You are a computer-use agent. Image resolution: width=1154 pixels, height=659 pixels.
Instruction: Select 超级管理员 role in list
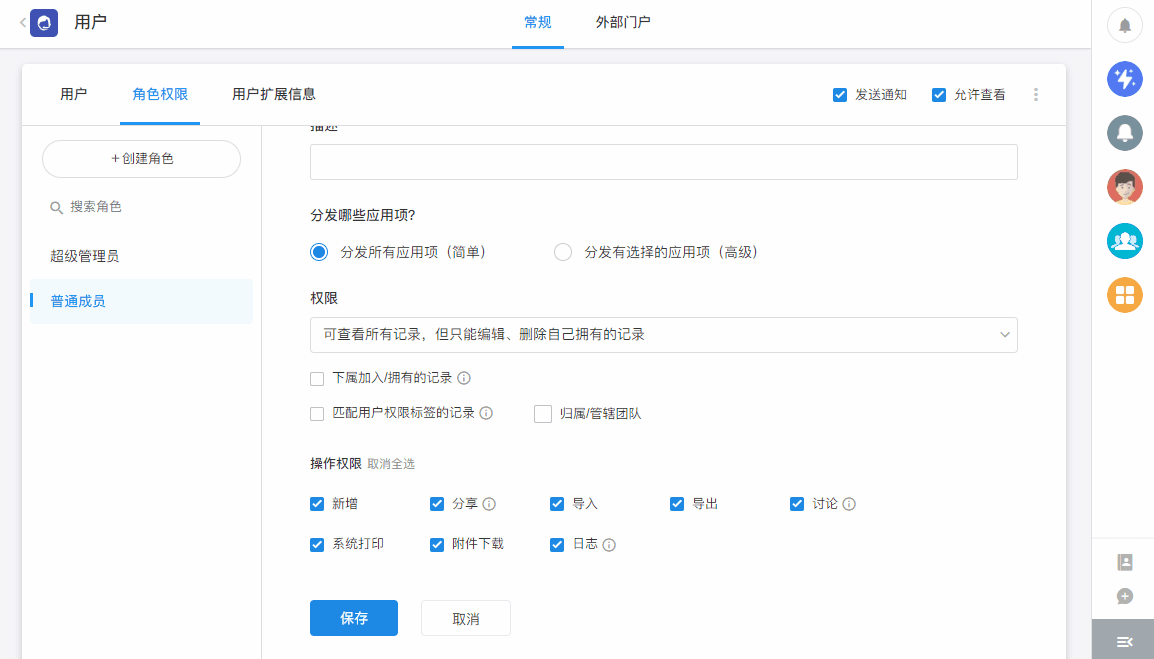tap(85, 256)
